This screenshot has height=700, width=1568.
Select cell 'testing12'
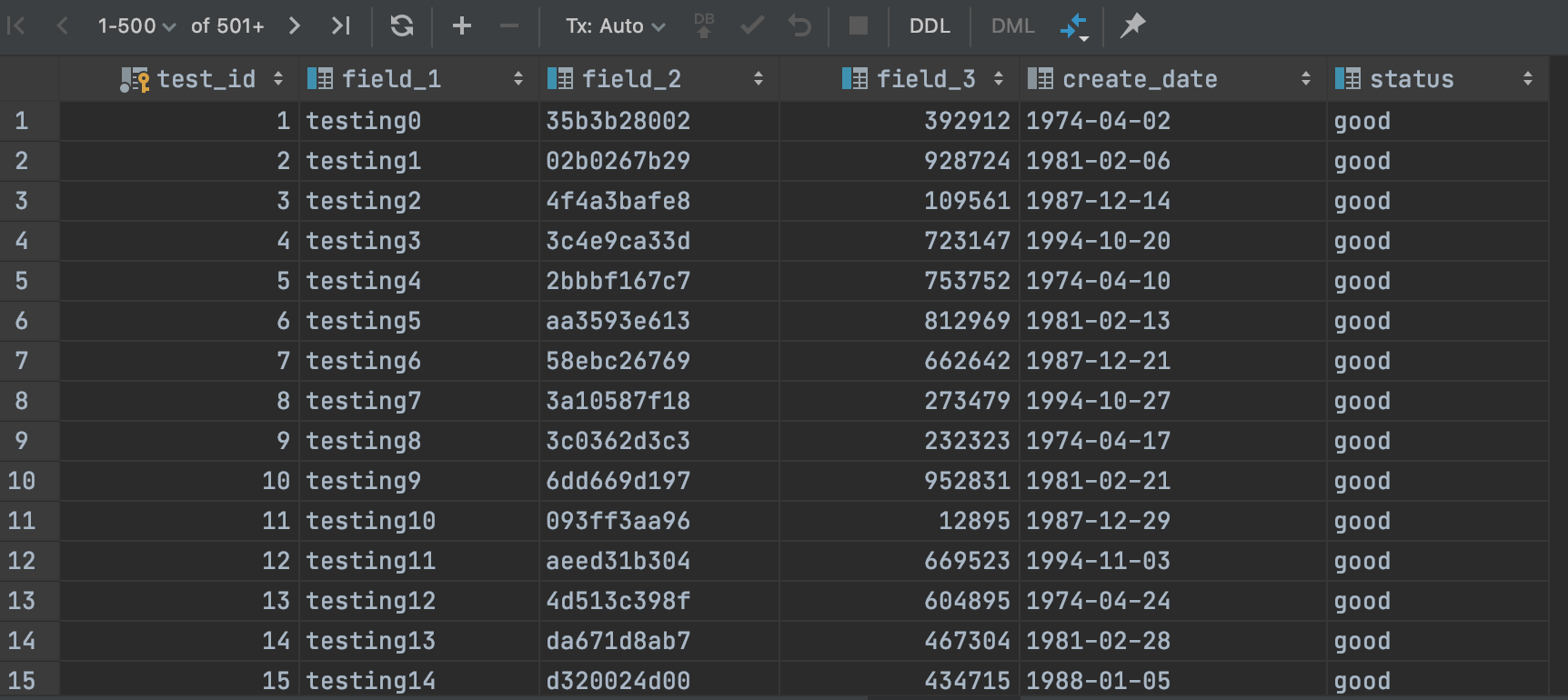[419, 601]
